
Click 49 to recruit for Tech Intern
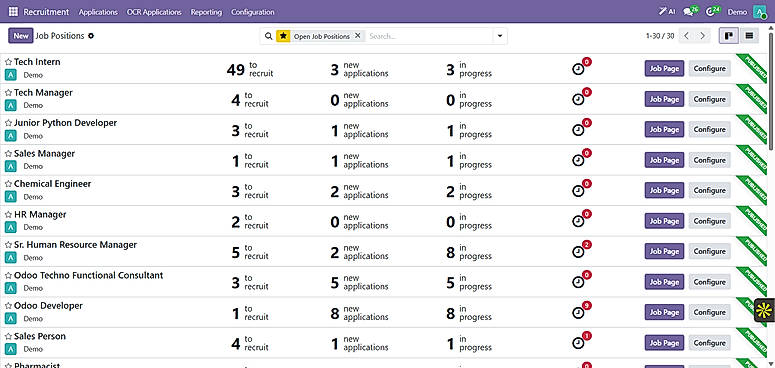coord(250,69)
